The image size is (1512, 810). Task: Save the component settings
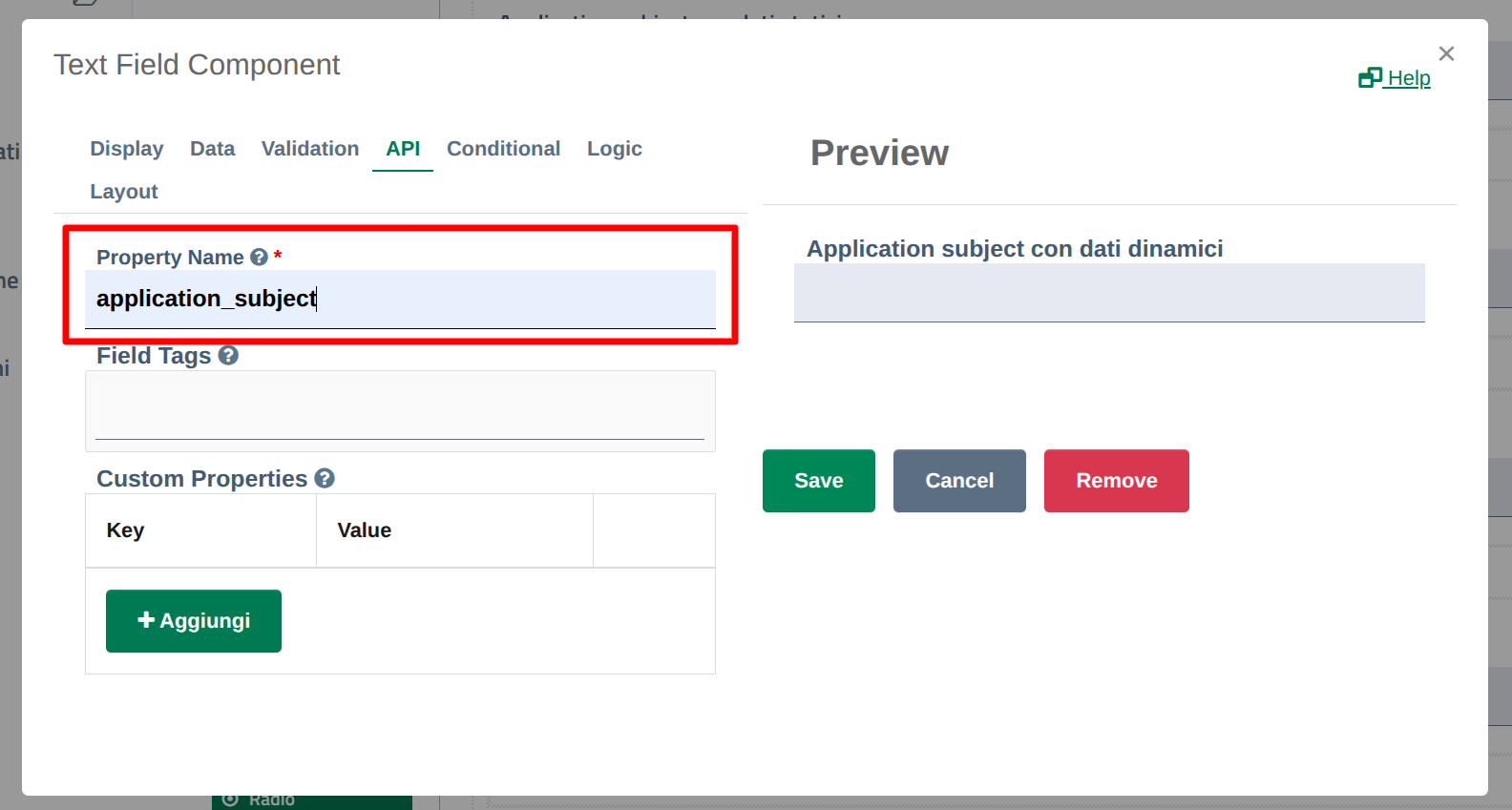(818, 481)
